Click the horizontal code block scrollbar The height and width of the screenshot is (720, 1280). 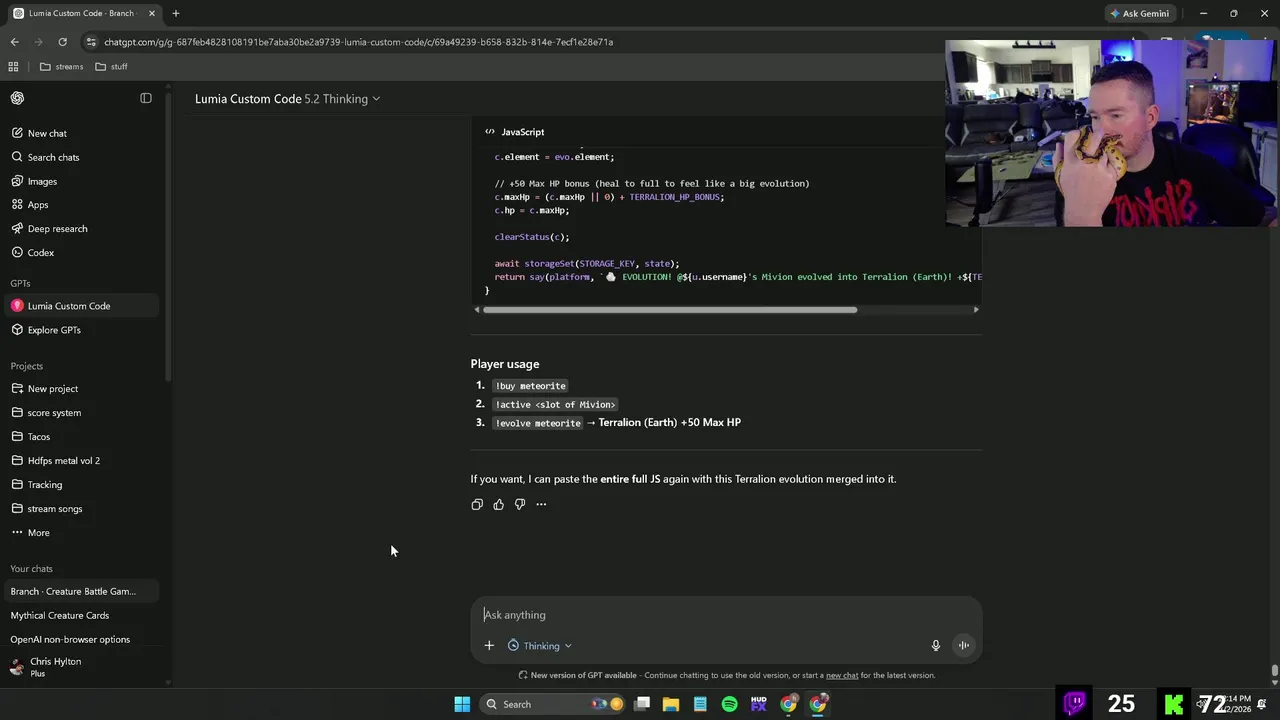click(x=670, y=310)
